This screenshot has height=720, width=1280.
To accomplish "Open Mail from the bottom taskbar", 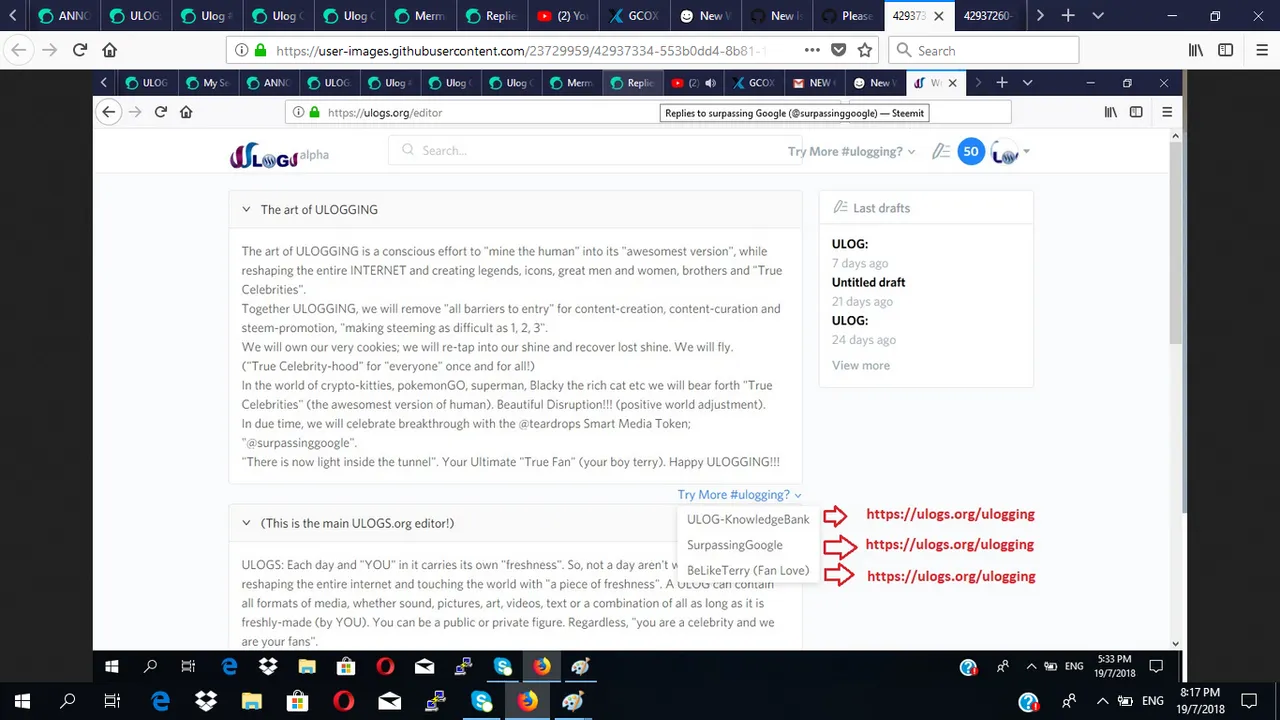I will coord(390,702).
